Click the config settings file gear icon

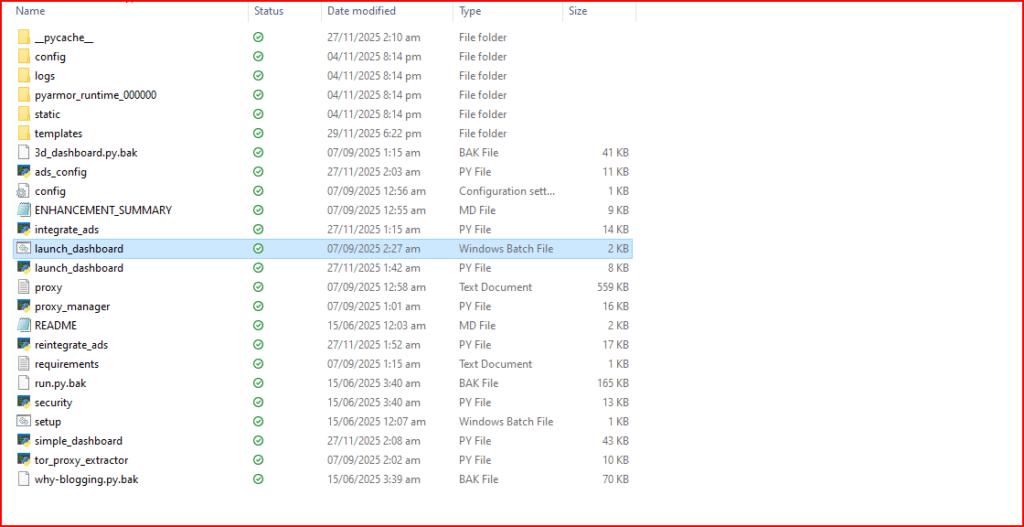(x=24, y=191)
